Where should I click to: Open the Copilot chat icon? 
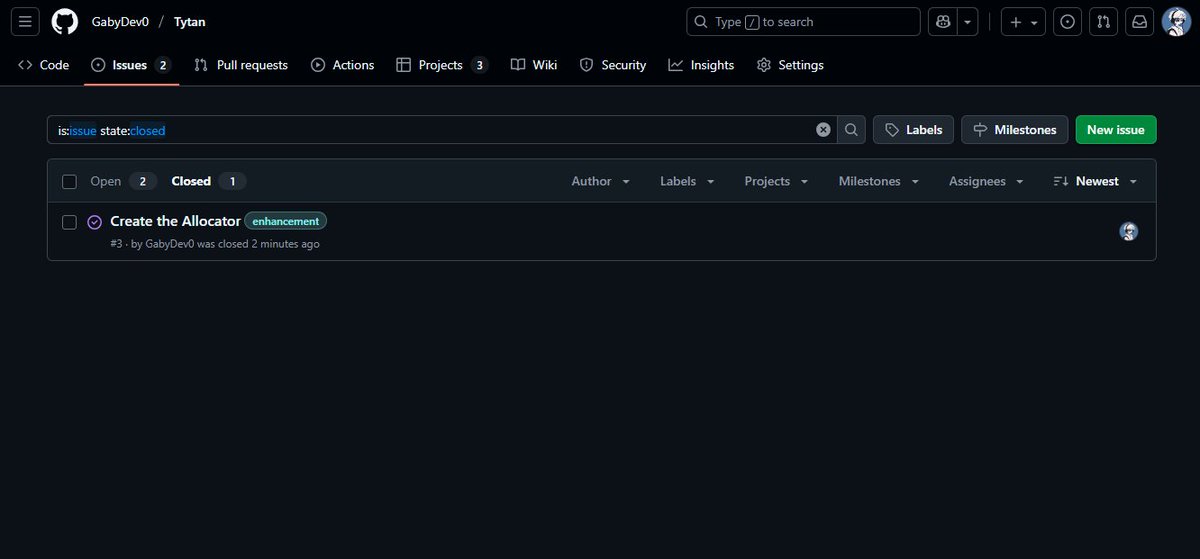[943, 22]
